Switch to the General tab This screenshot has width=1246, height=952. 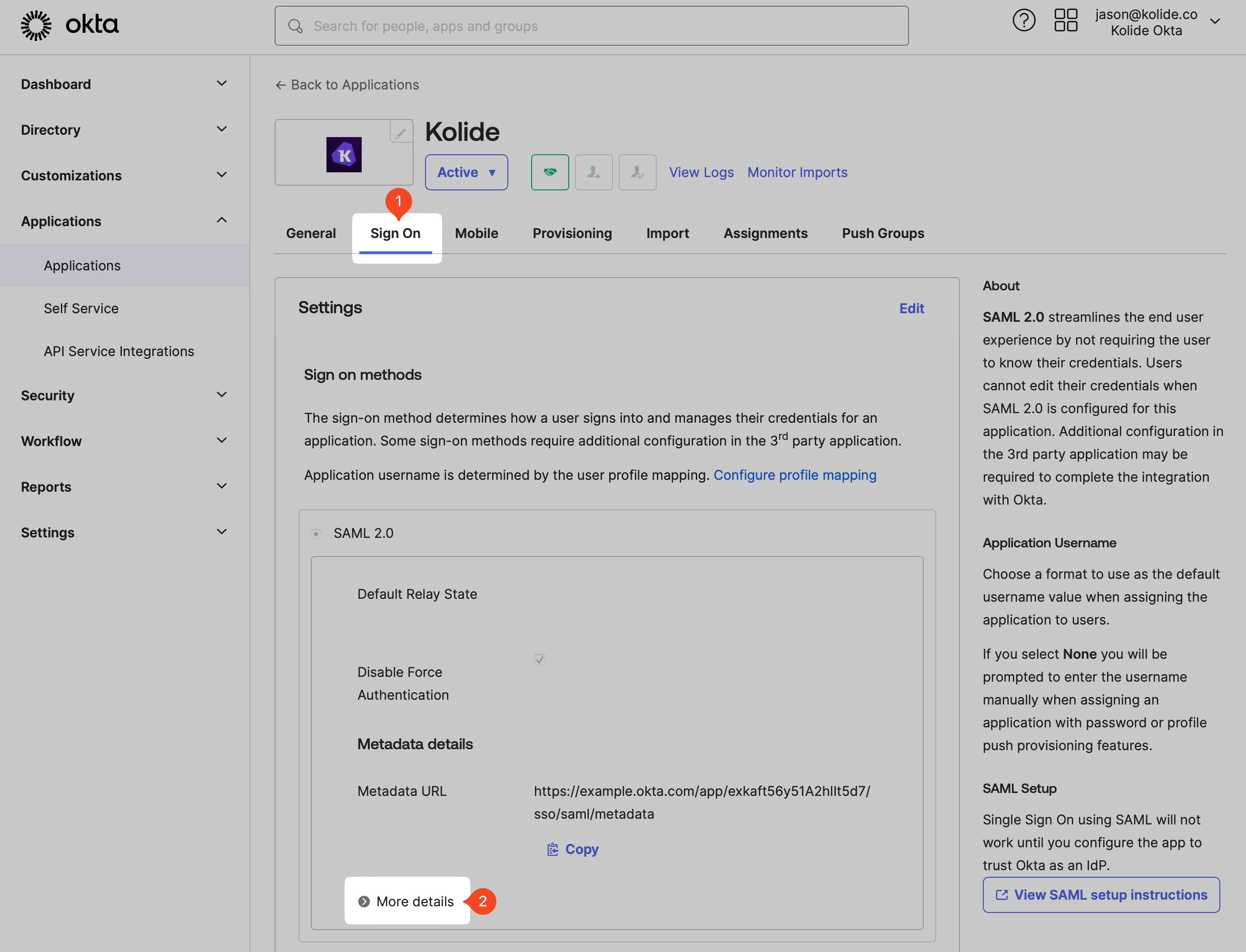click(310, 233)
